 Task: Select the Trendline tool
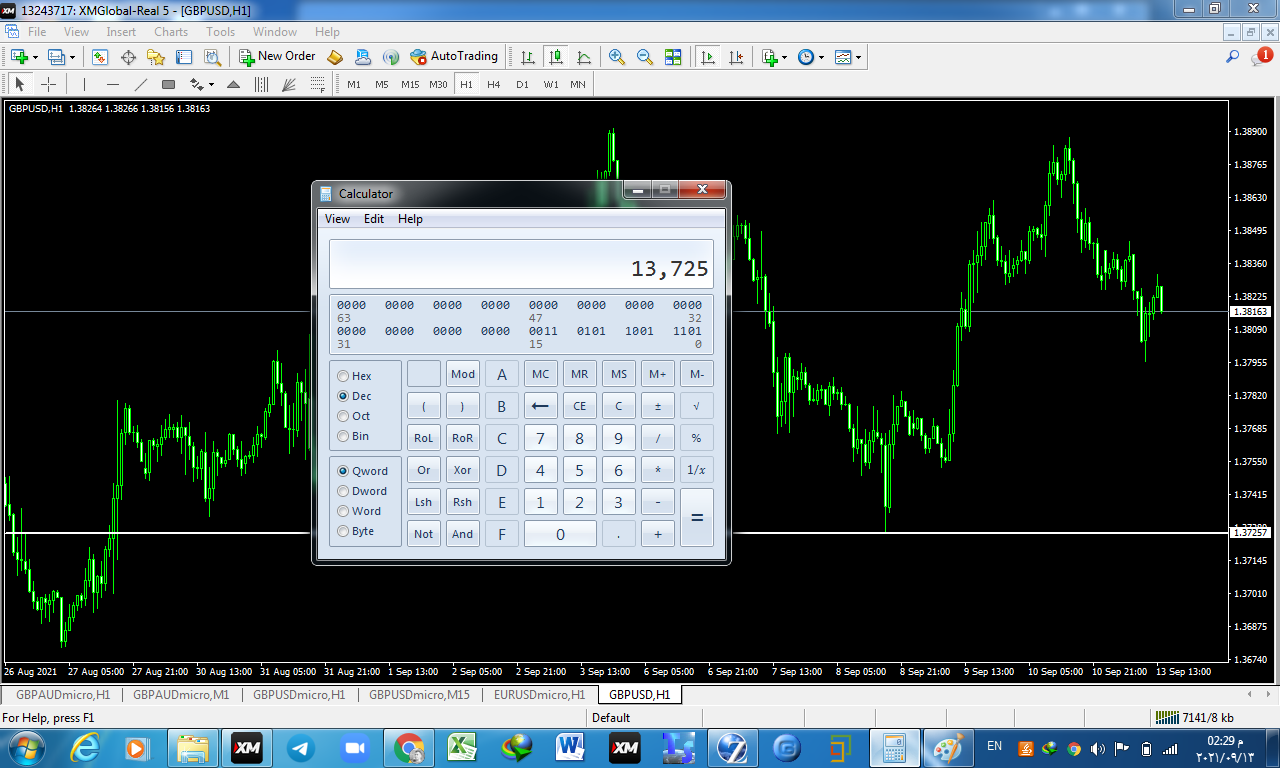tap(140, 85)
